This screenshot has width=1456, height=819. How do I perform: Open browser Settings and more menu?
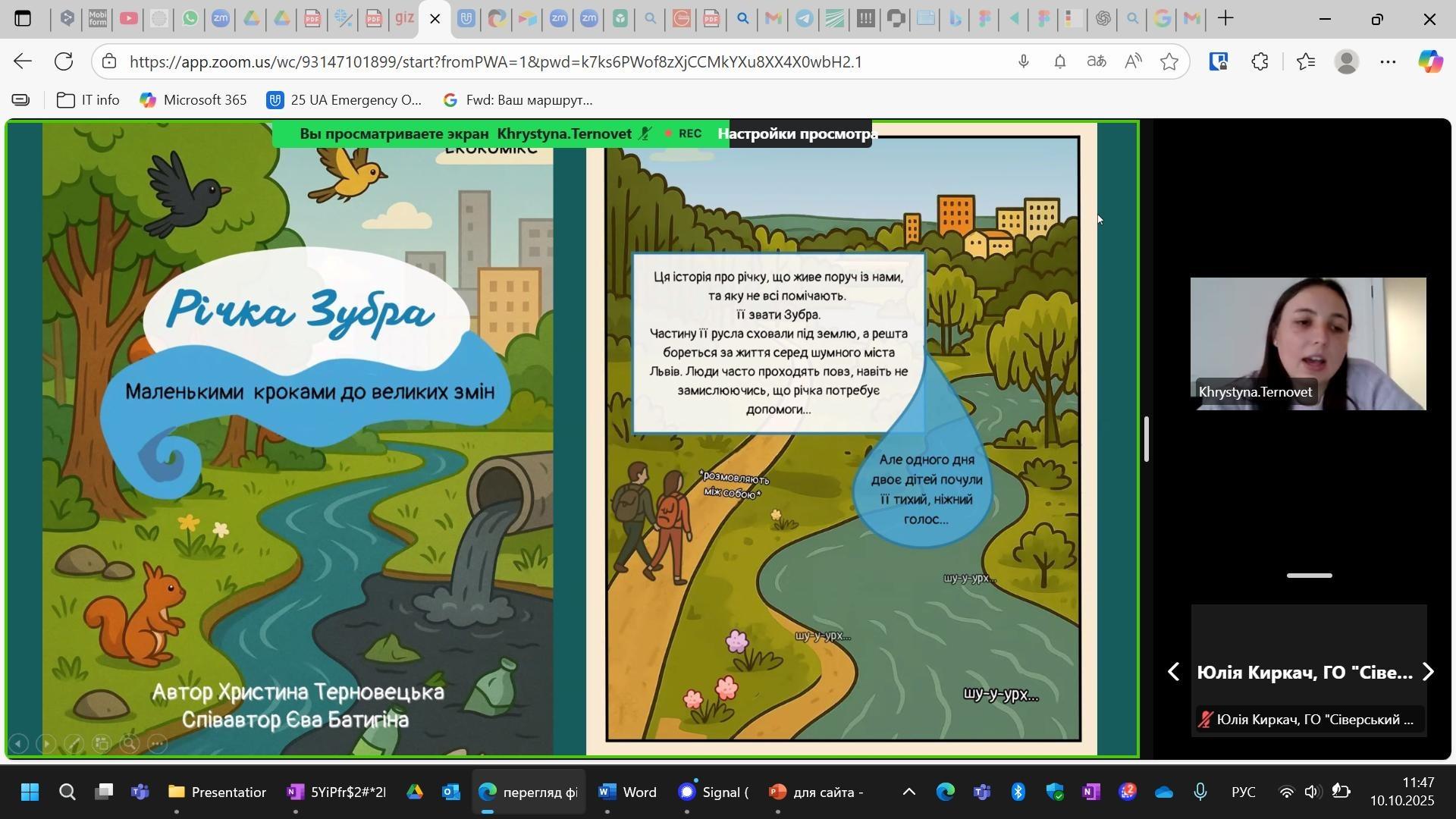coord(1389,62)
